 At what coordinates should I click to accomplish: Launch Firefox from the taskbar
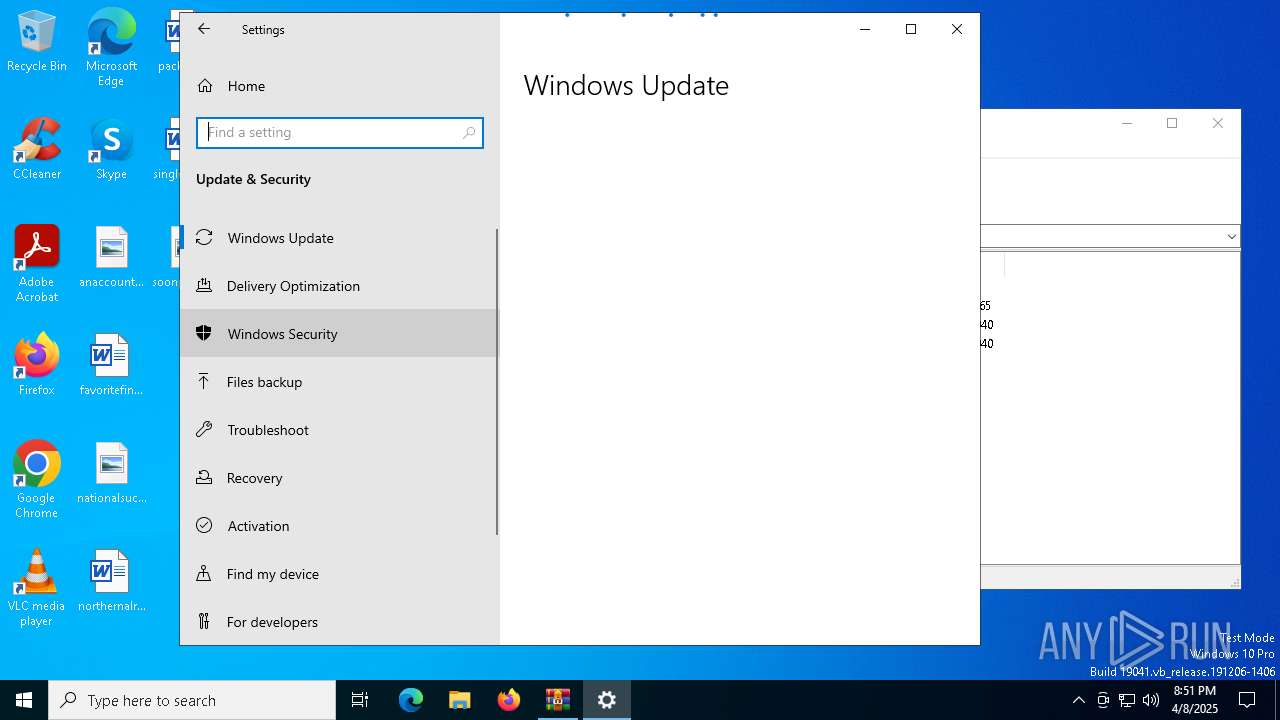tap(509, 700)
